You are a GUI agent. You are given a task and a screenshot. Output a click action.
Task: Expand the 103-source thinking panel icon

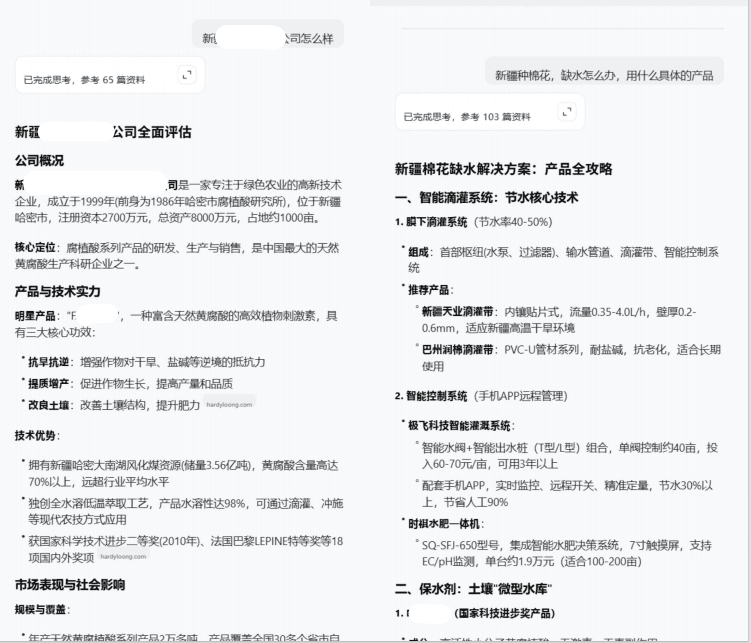(x=567, y=112)
